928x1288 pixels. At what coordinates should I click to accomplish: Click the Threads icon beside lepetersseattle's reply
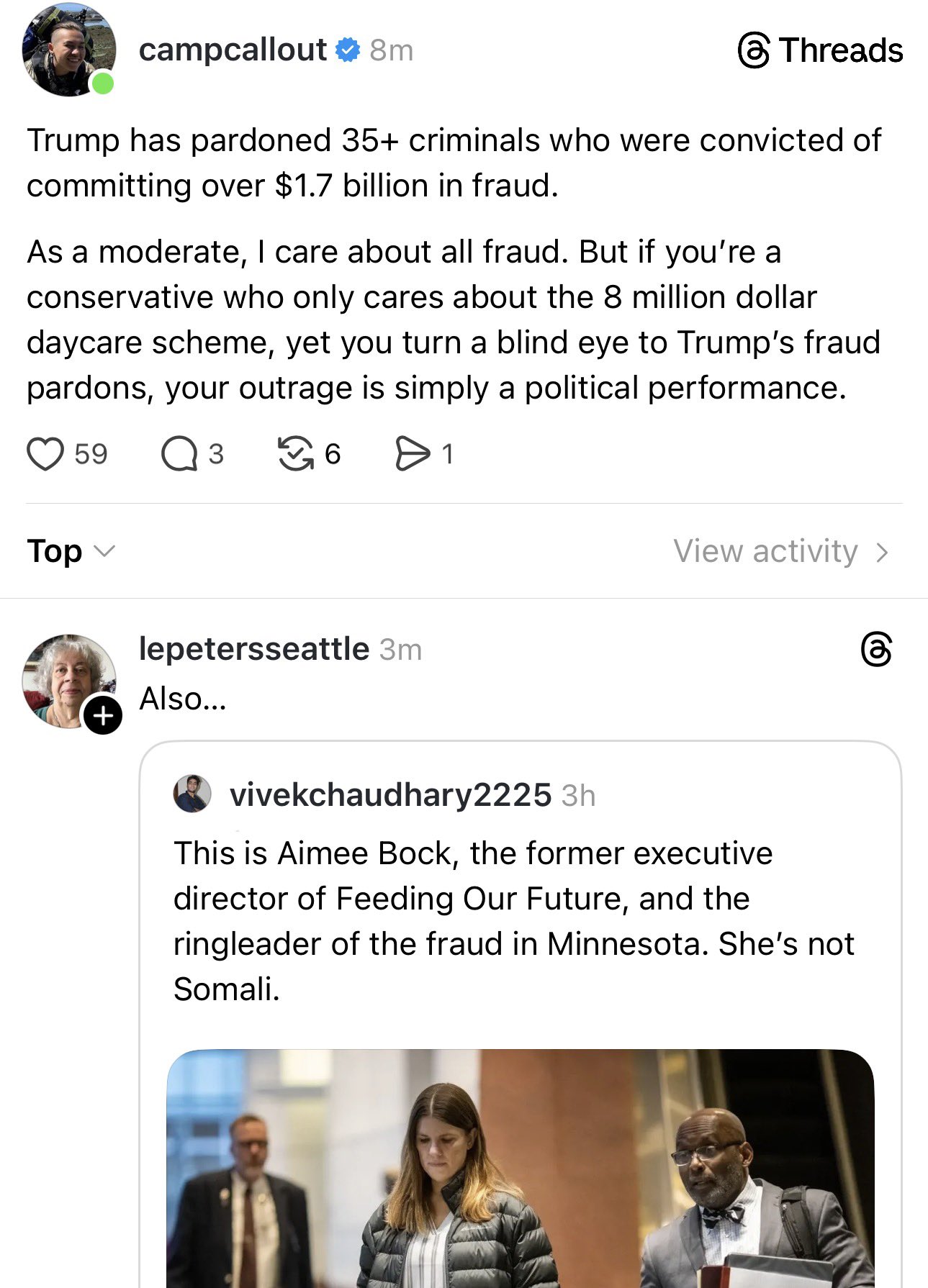[x=876, y=650]
